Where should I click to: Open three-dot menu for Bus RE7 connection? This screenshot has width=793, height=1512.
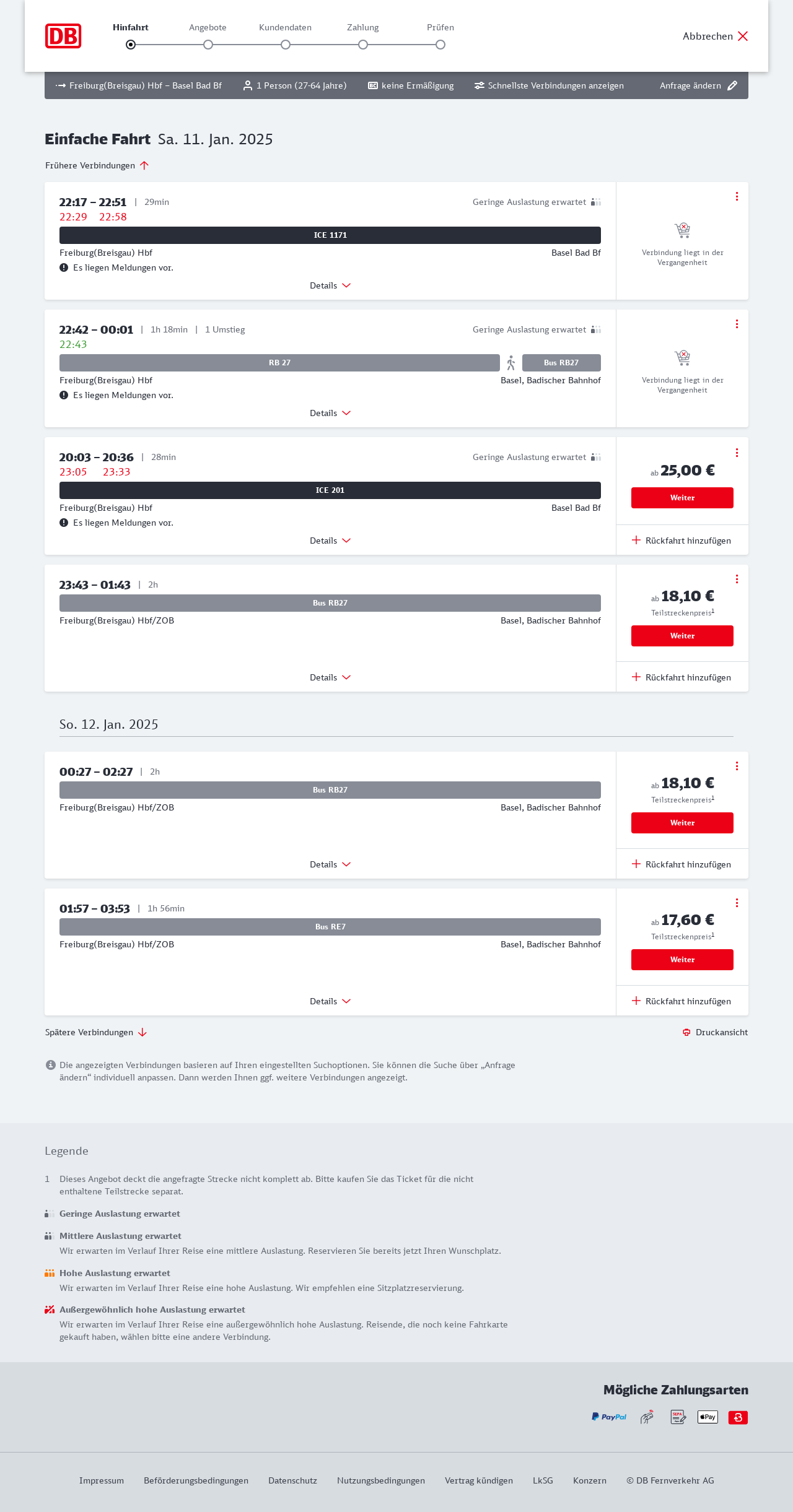pyautogui.click(x=737, y=903)
